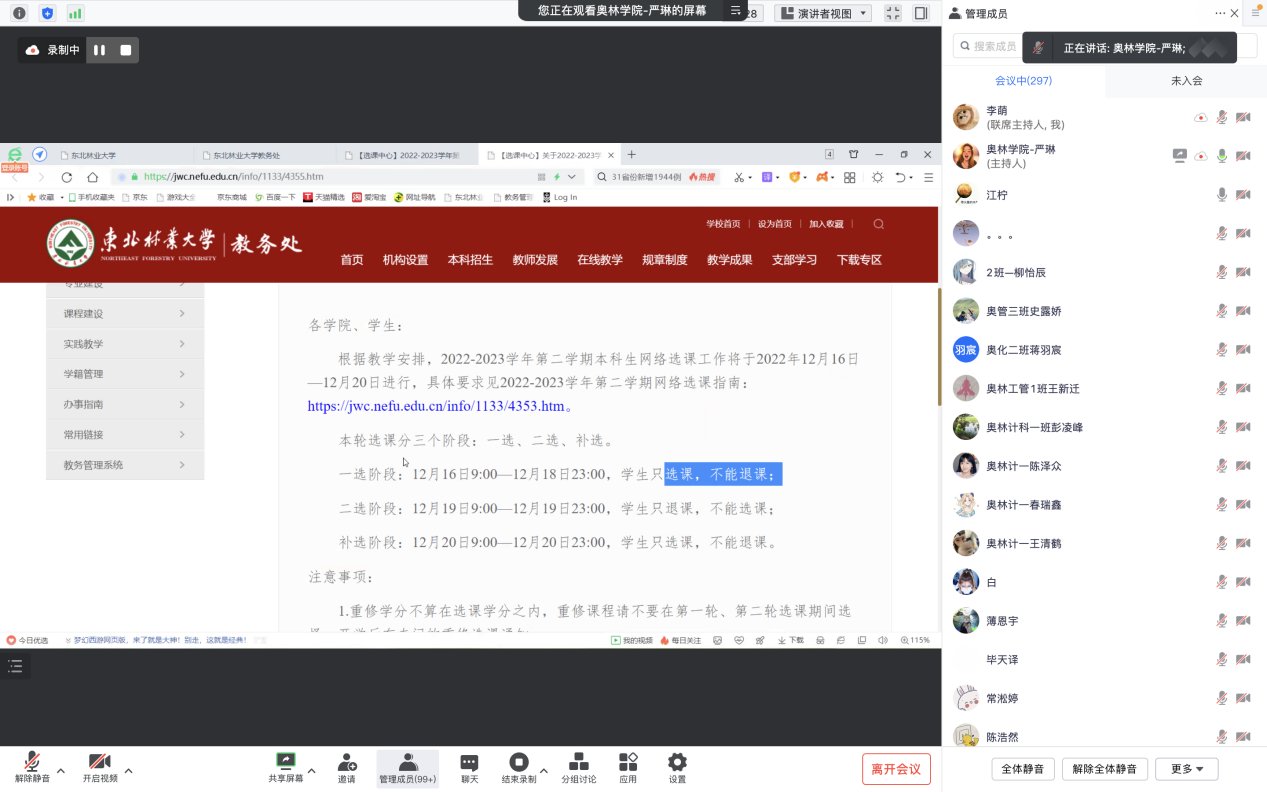Viewport: 1267px width, 792px height.
Task: Toggle microphone for participant 江柠
Action: click(x=1221, y=195)
